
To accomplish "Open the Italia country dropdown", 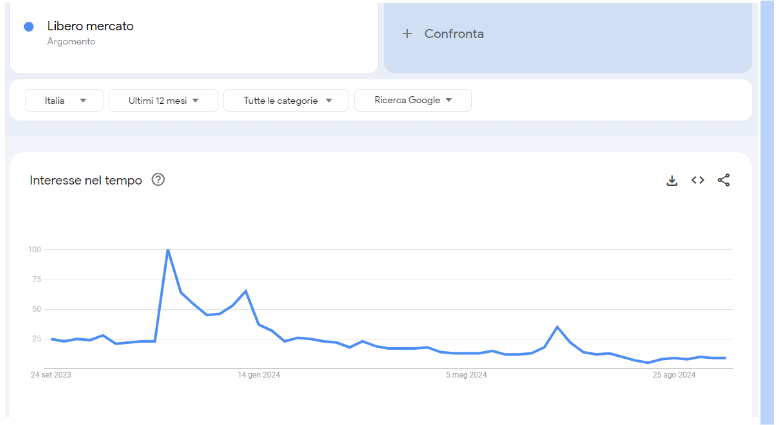I will pyautogui.click(x=64, y=100).
